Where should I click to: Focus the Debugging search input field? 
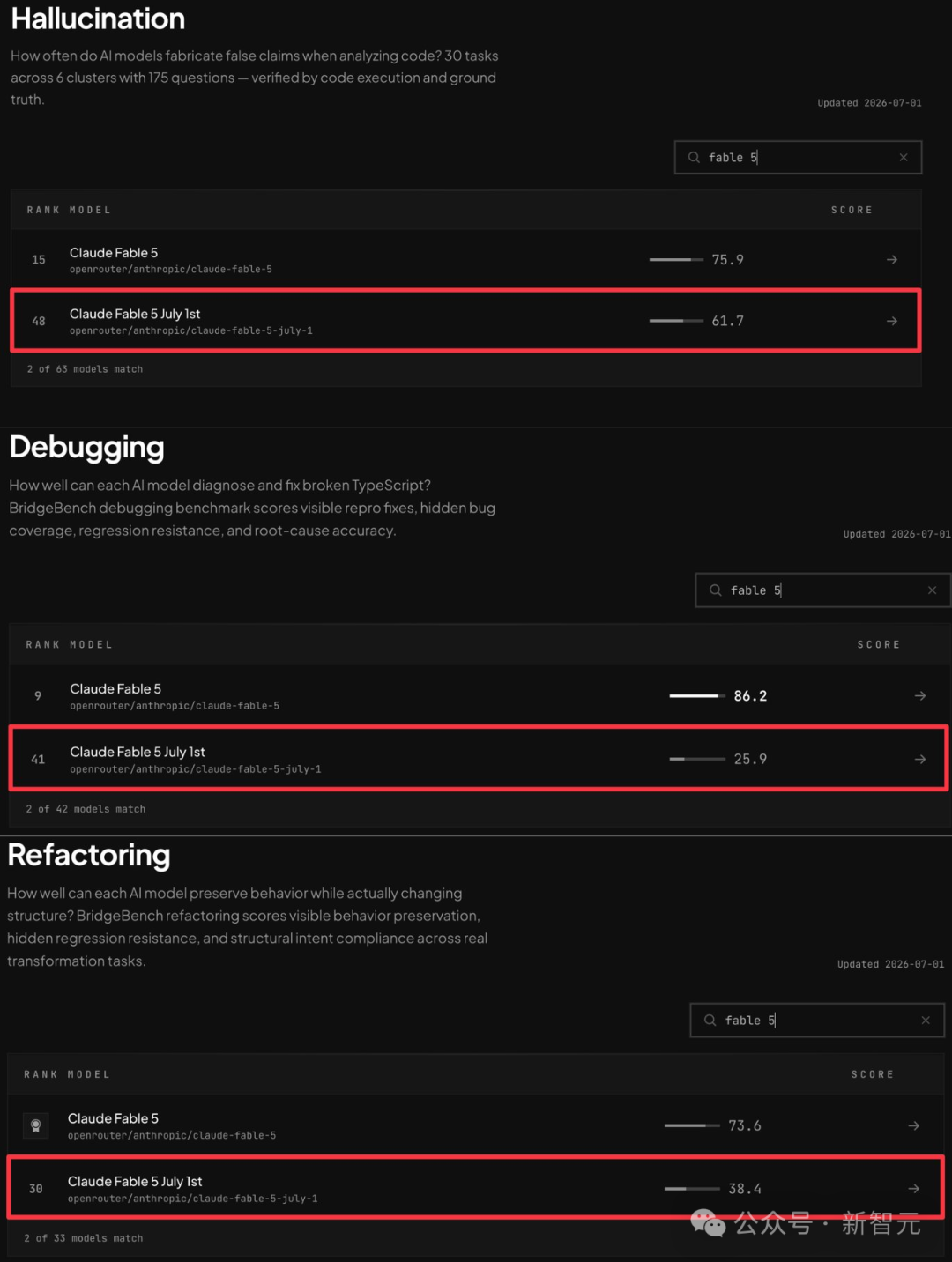(822, 590)
